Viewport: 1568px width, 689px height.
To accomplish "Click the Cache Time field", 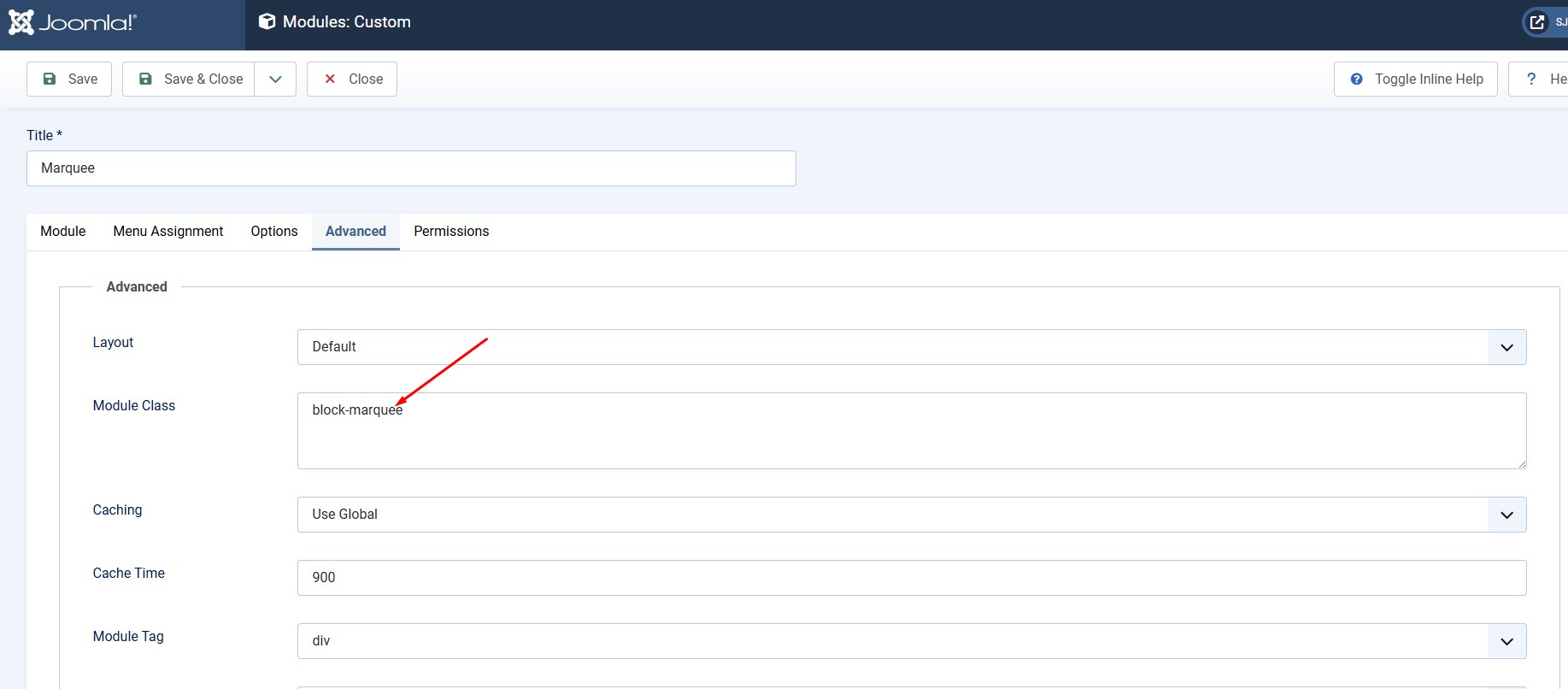I will pos(911,578).
